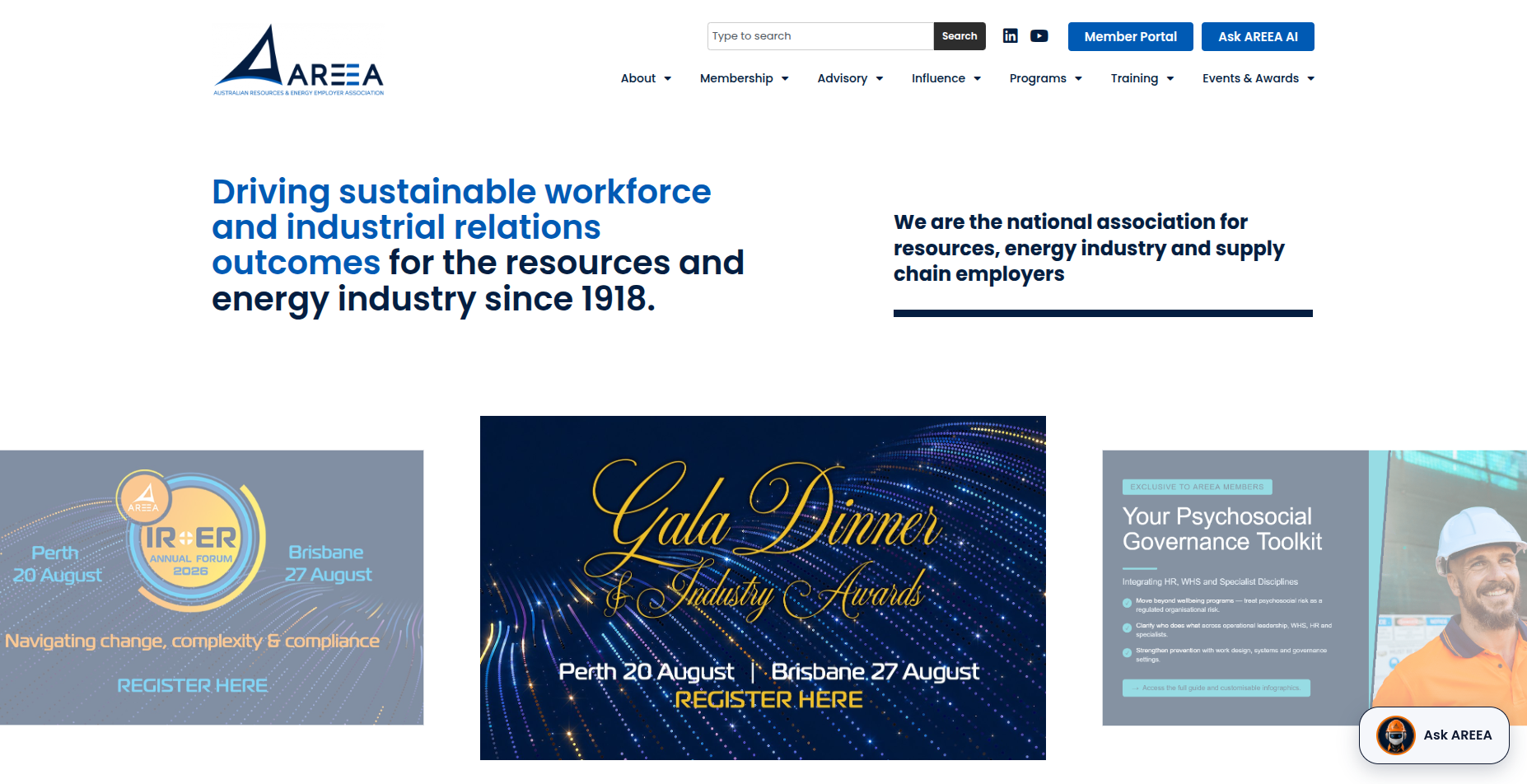This screenshot has height=784, width=1527.
Task: Click the Member Portal button
Action: click(x=1131, y=36)
